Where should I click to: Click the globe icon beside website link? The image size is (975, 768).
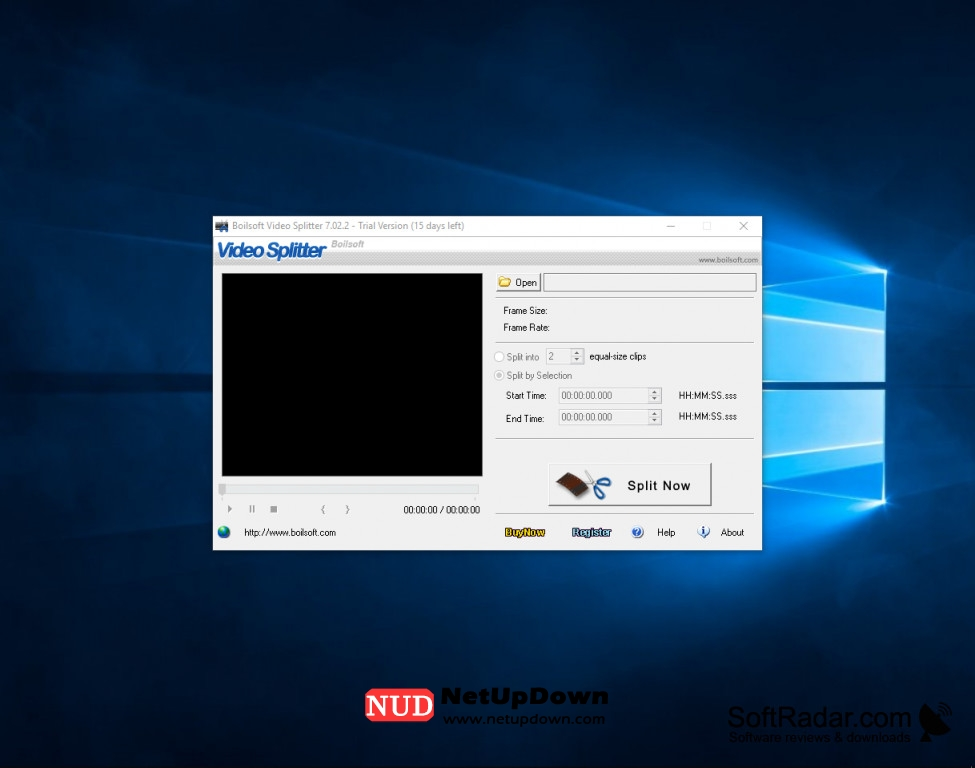[x=224, y=532]
